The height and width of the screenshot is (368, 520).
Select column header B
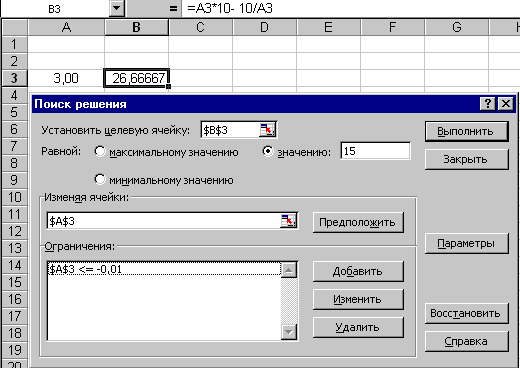(137, 27)
